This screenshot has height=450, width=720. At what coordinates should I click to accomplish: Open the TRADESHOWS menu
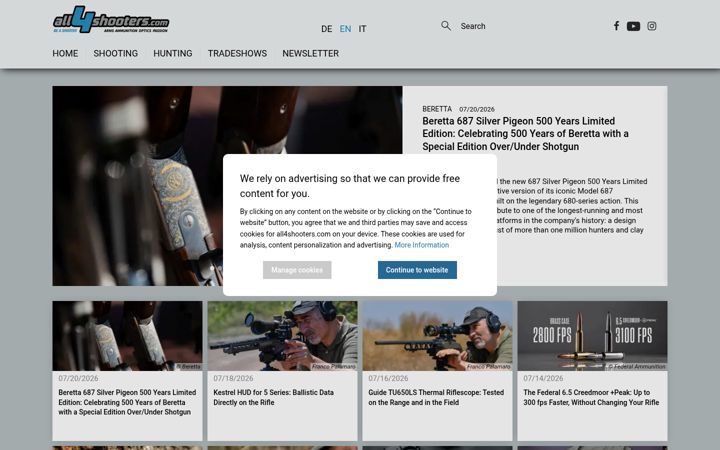pos(237,53)
